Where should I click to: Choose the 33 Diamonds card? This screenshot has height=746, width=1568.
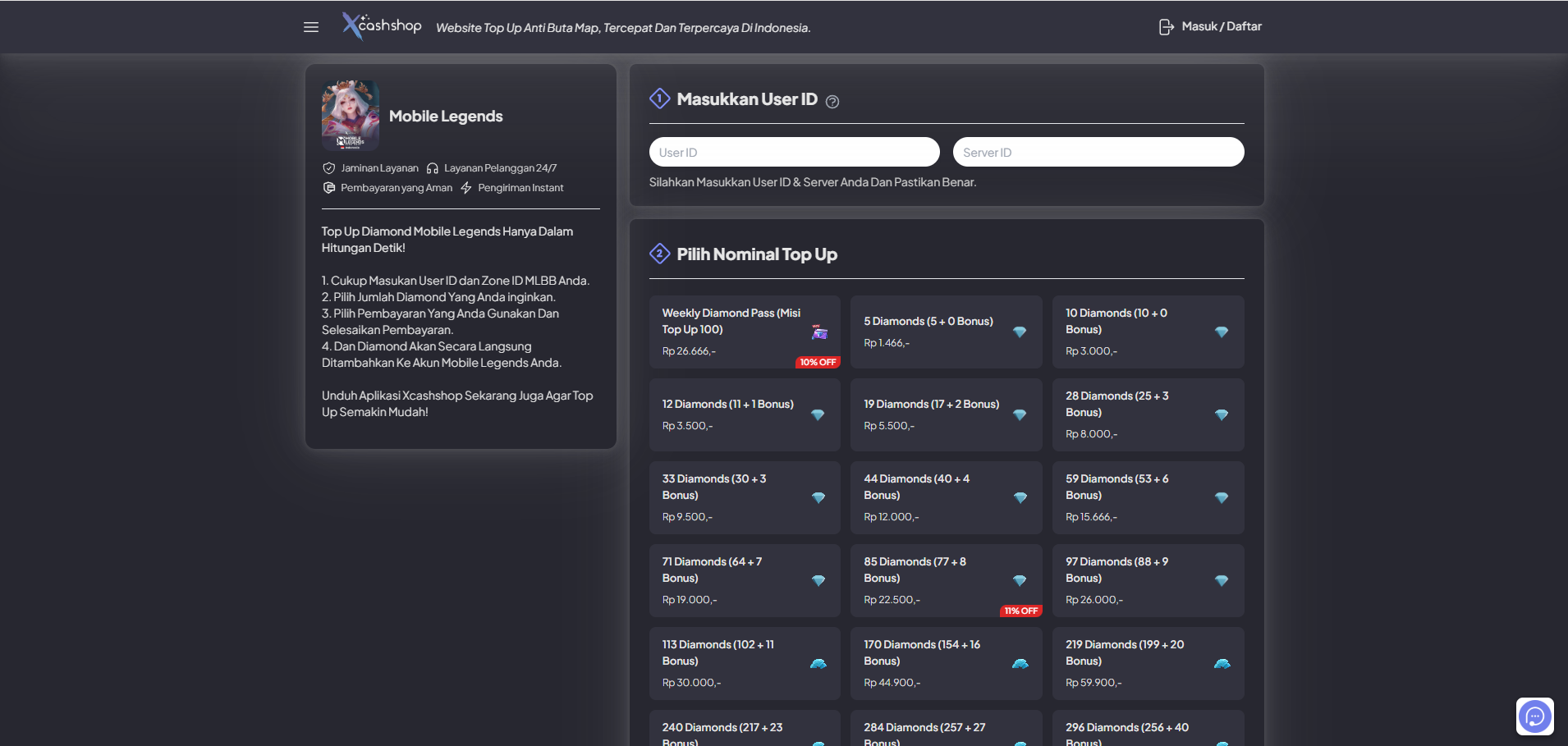tap(745, 497)
